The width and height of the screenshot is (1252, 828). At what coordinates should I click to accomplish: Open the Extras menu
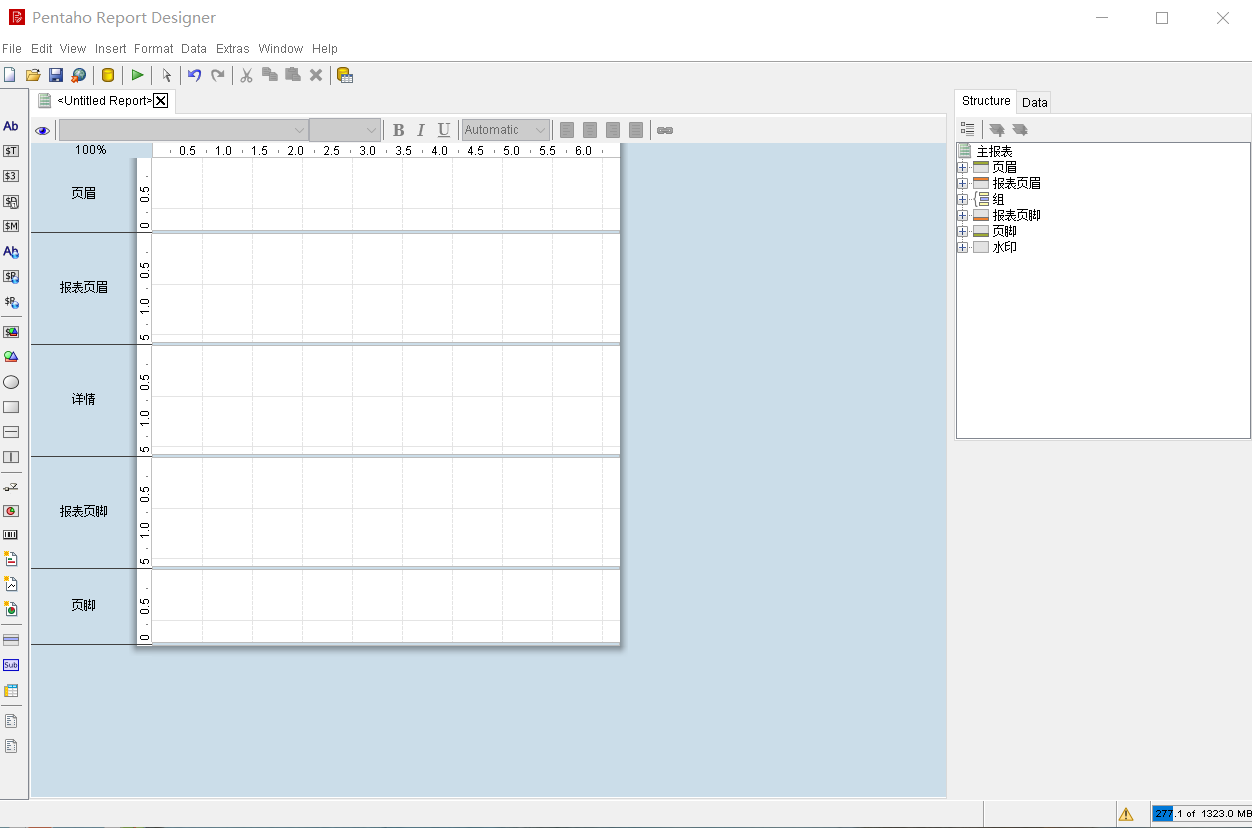click(233, 48)
